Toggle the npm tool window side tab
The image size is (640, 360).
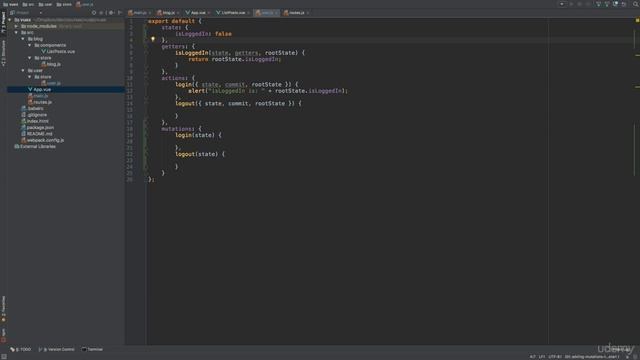pyautogui.click(x=3, y=336)
